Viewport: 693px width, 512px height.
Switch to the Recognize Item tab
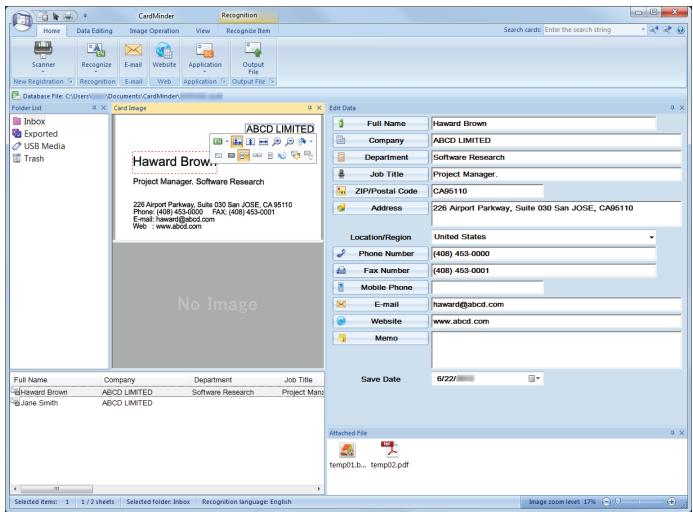[x=248, y=31]
